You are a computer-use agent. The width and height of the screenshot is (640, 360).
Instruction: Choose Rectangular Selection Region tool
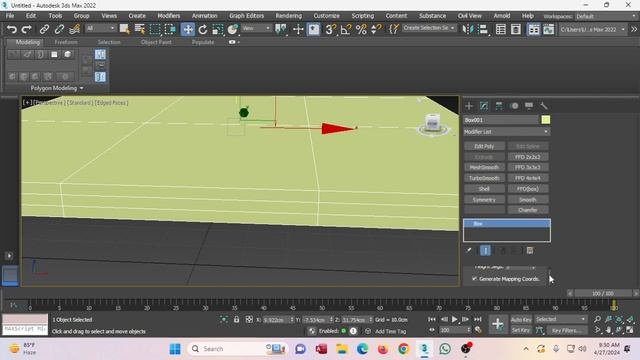155,29
